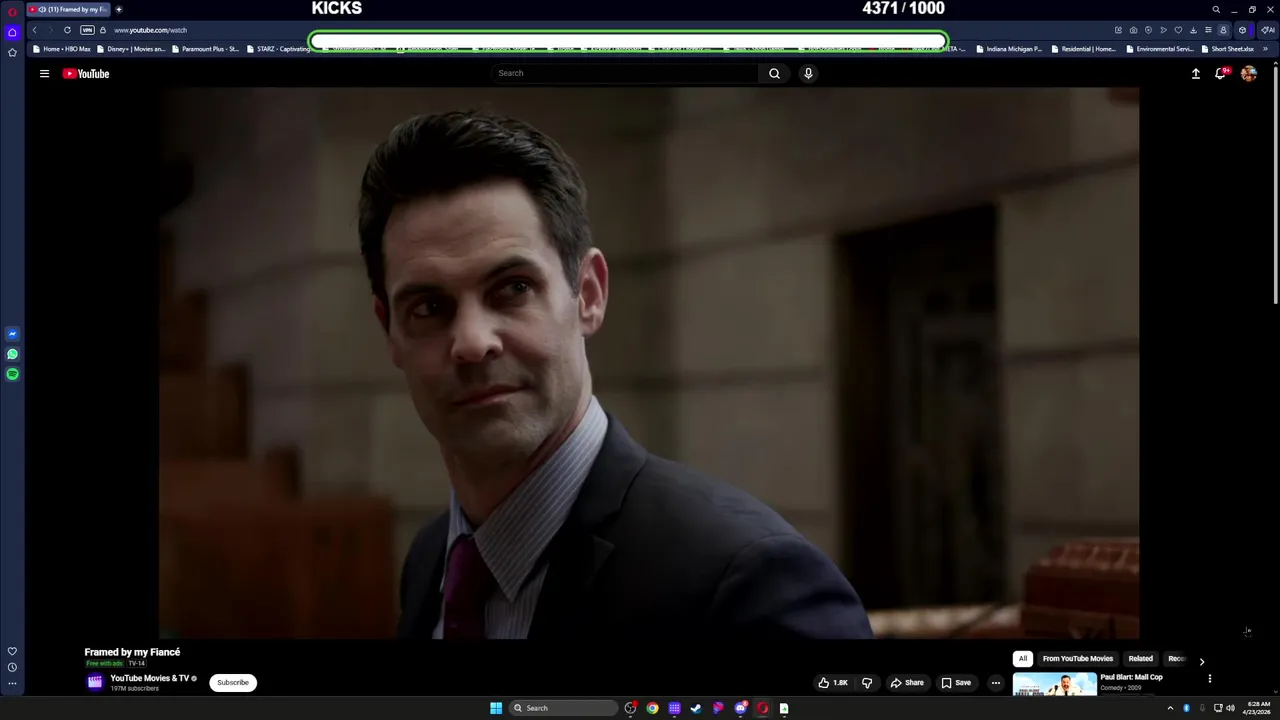1280x720 pixels.
Task: Toggle the Opera VPN badge
Action: (x=87, y=30)
